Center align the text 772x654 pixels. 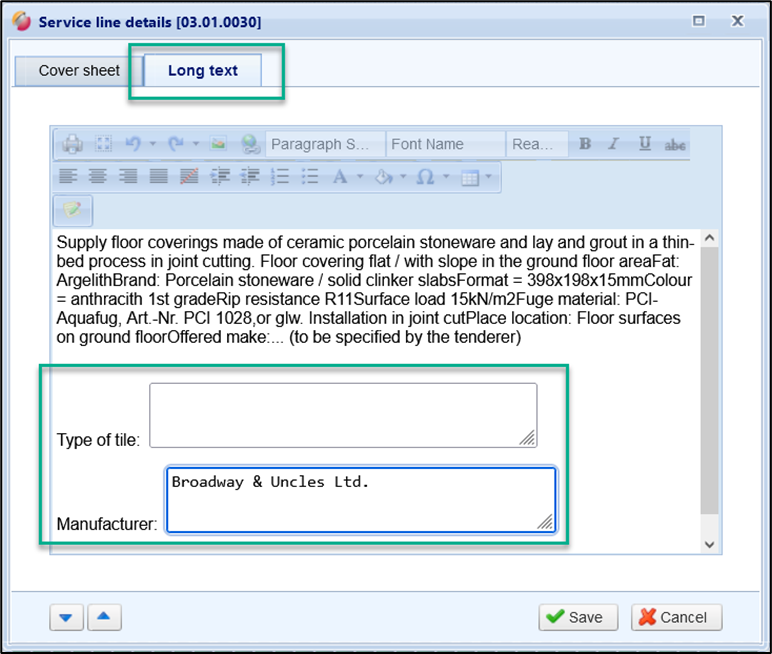(98, 176)
